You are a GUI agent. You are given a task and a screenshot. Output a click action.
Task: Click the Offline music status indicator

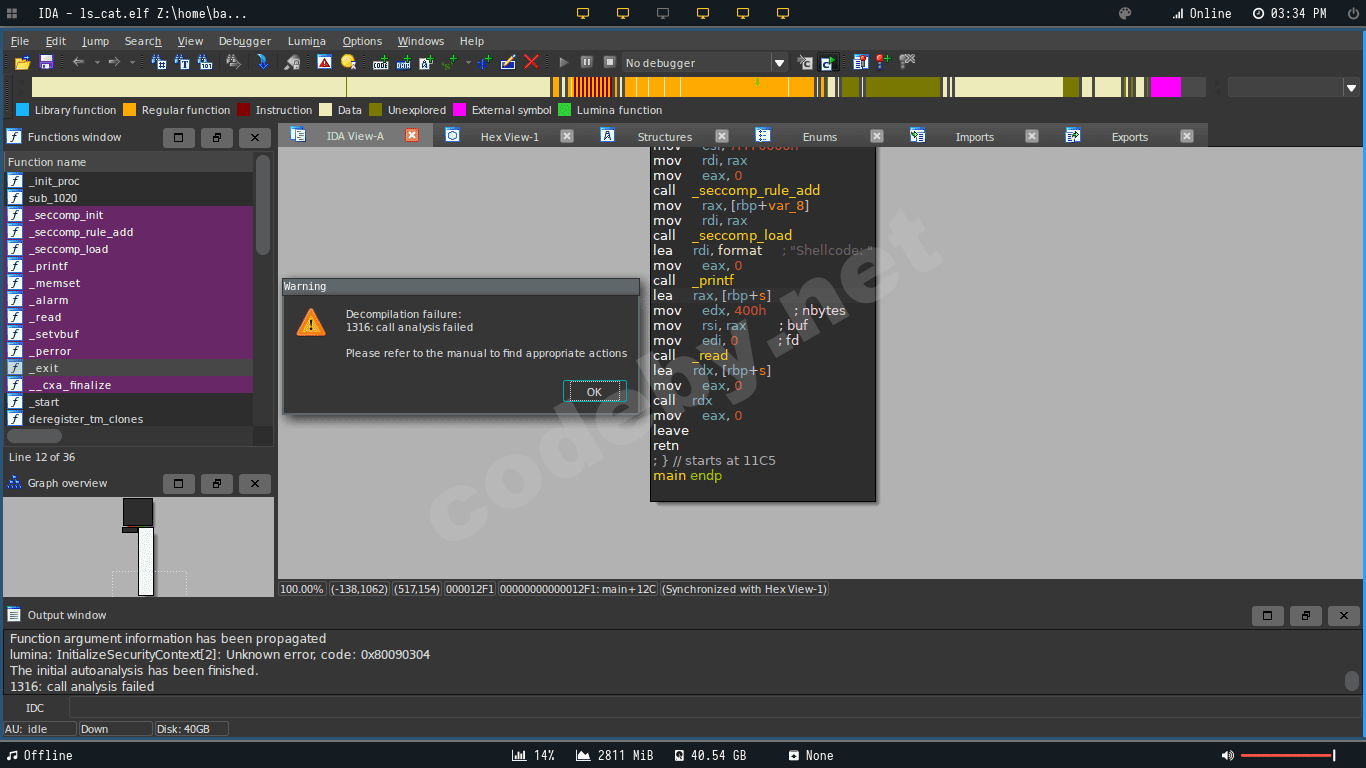pyautogui.click(x=40, y=755)
